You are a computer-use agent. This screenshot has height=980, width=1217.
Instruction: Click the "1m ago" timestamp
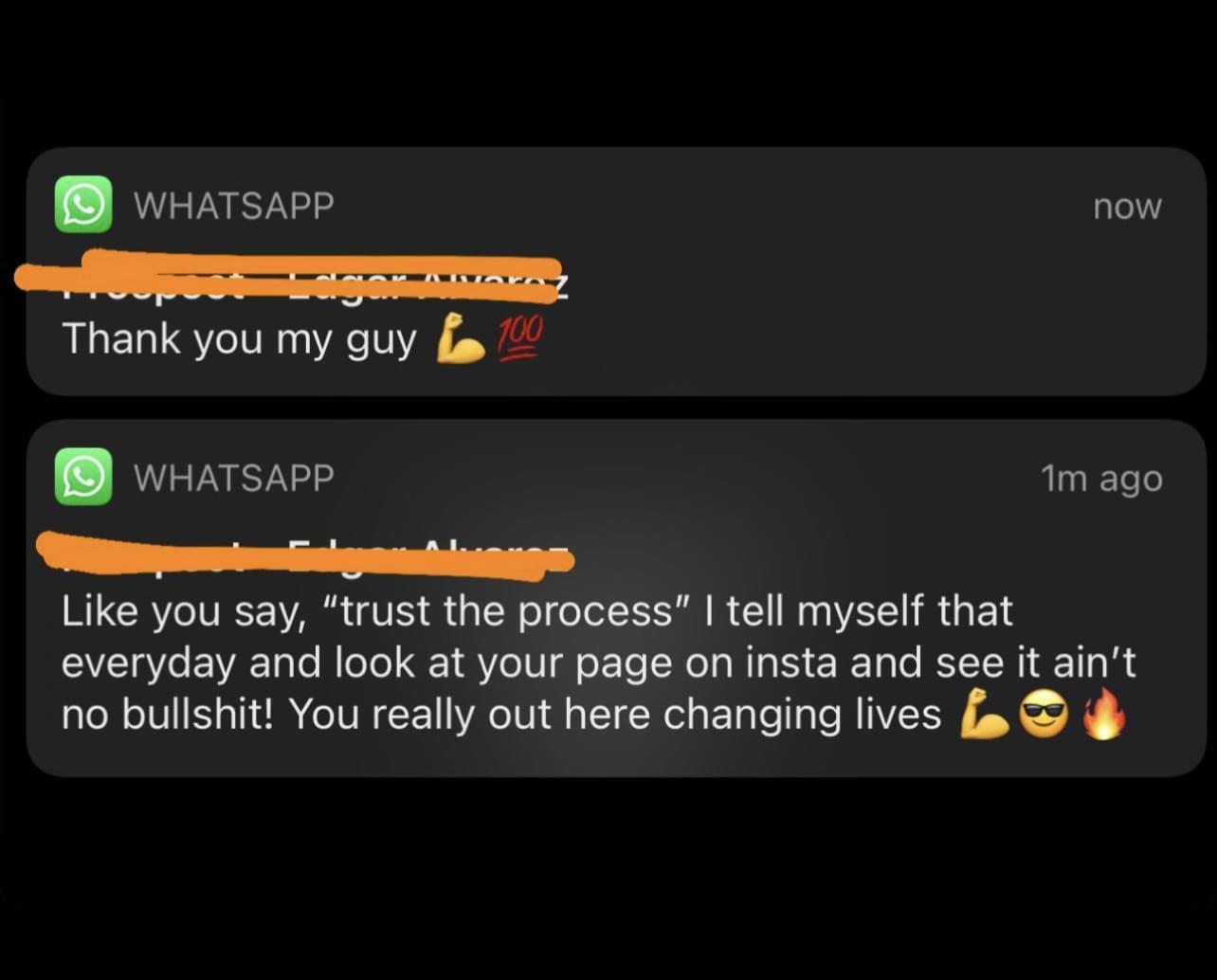point(1101,480)
